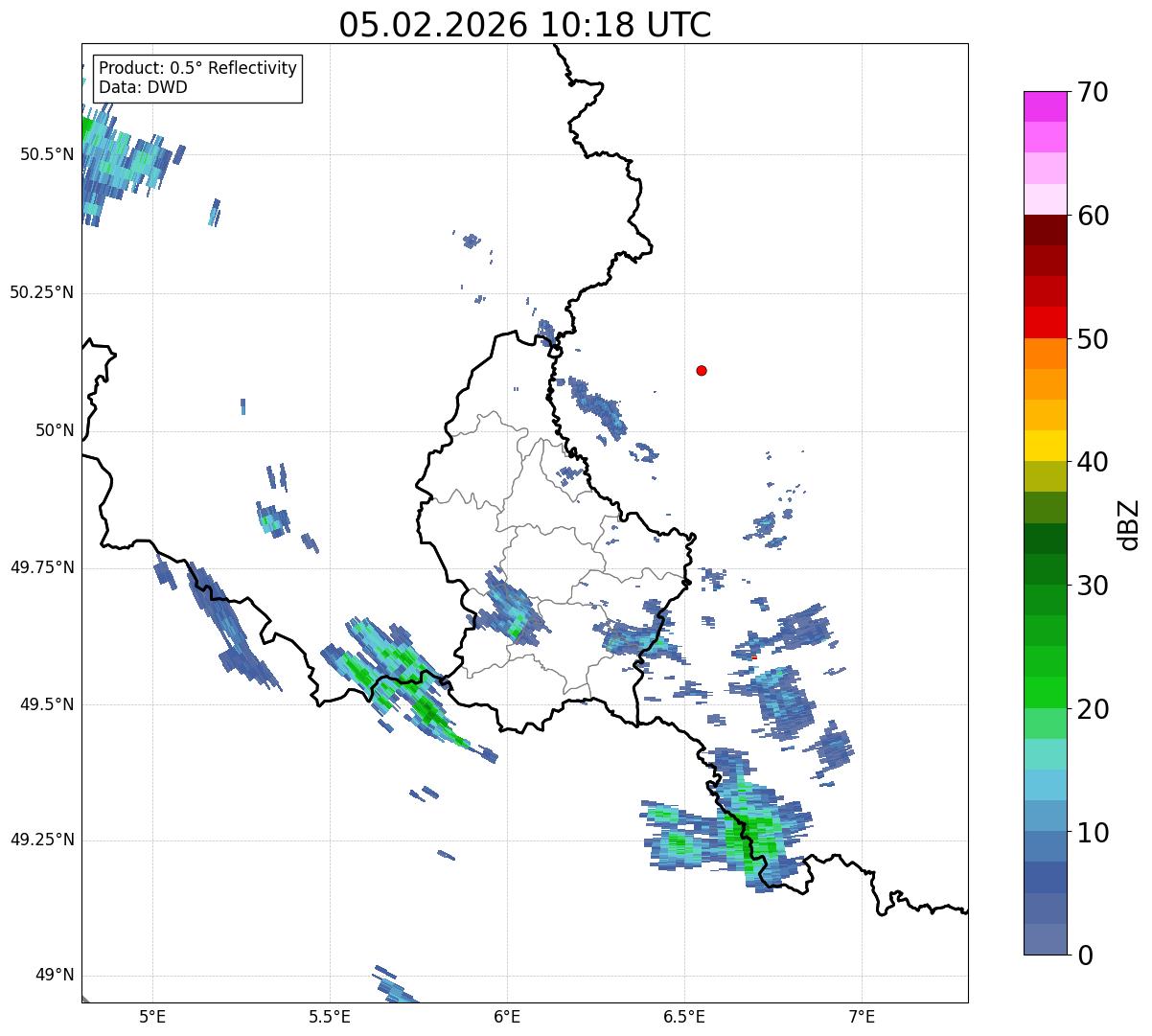Screen dimensions: 1152x1036
Task: Click the "Product: 0.5° Reflectivity" legend line
Action: coord(197,68)
